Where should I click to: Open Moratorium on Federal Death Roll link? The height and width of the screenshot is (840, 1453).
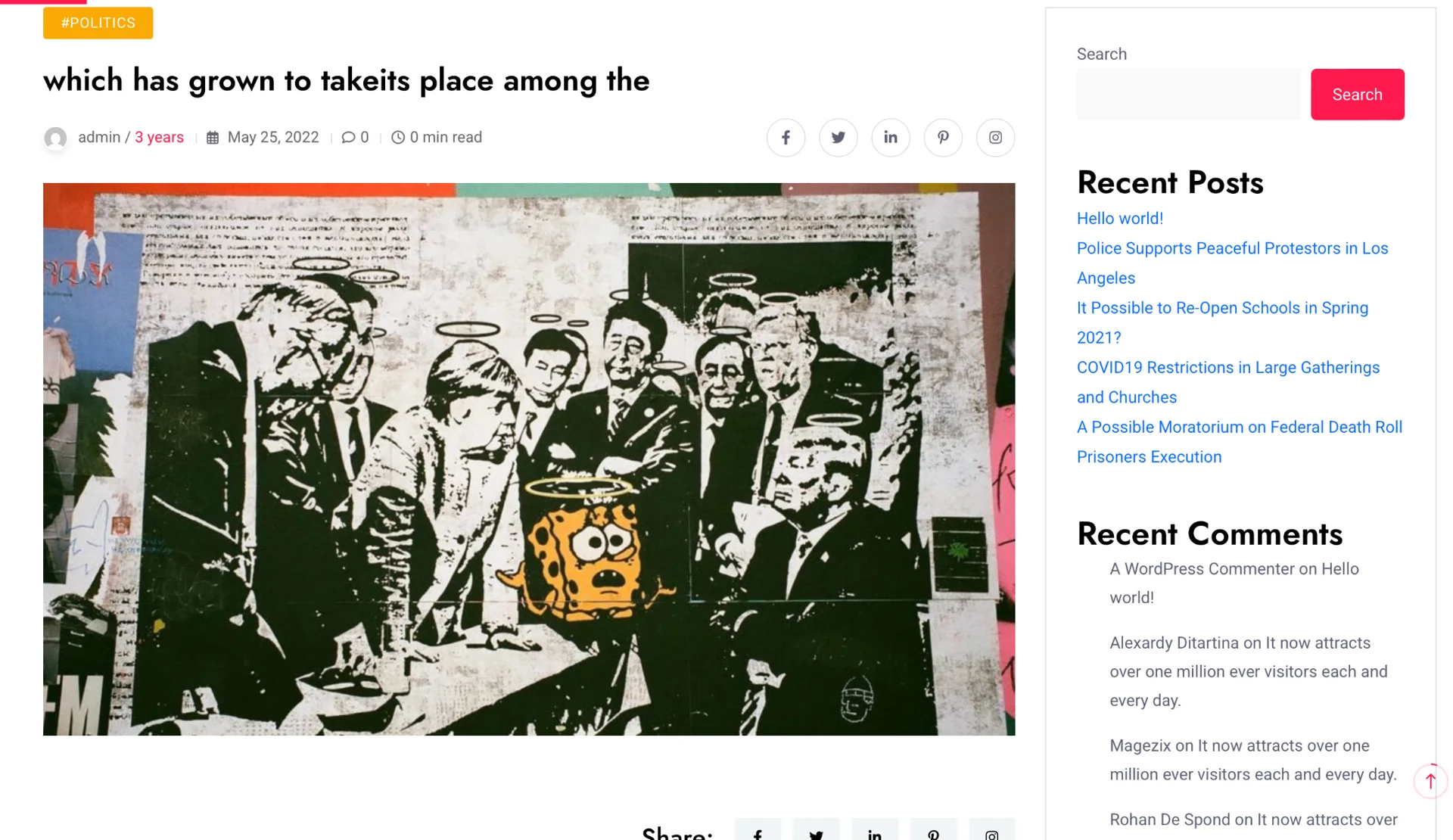[x=1239, y=428]
